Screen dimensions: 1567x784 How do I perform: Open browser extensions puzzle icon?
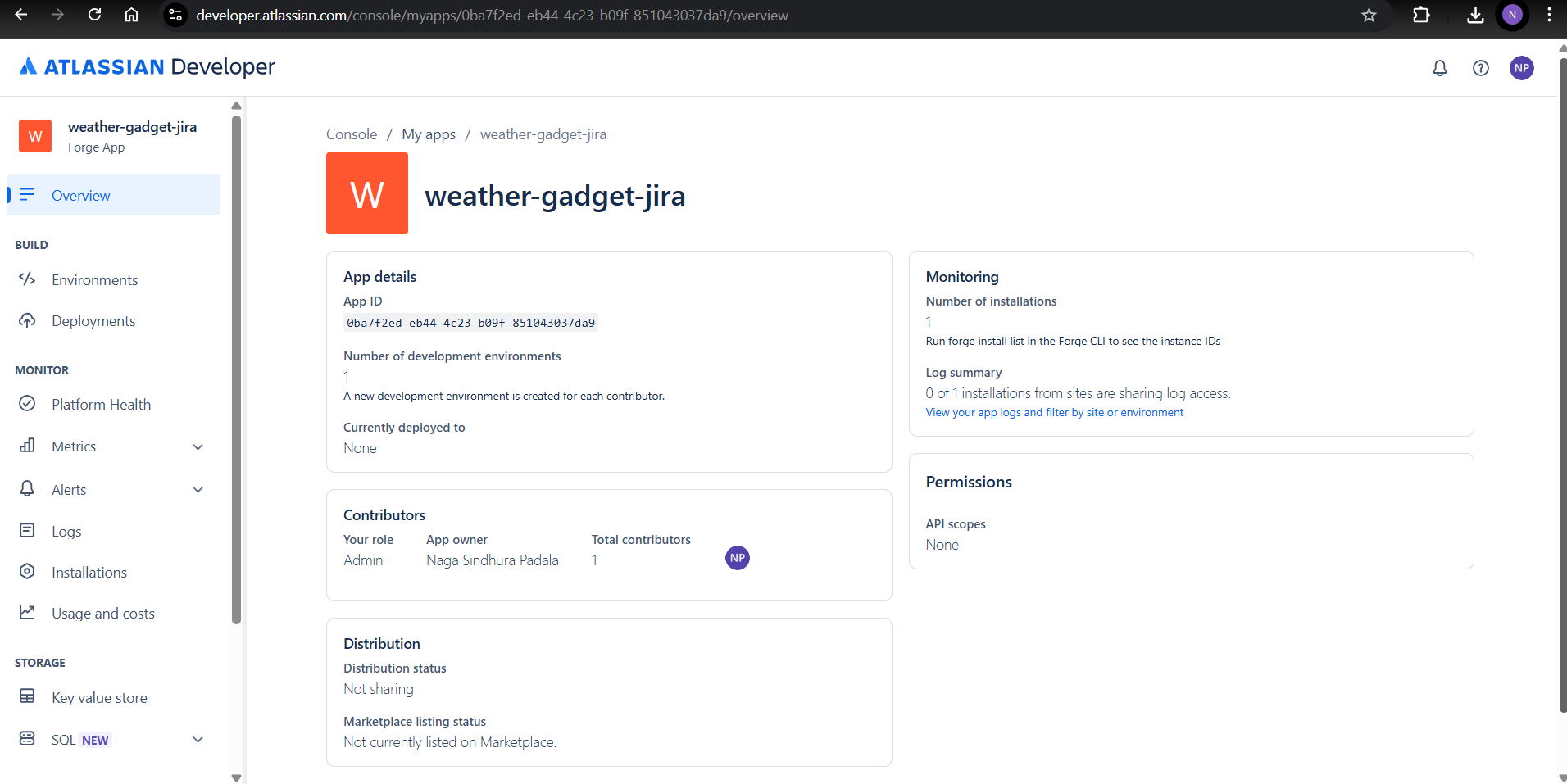click(x=1421, y=15)
